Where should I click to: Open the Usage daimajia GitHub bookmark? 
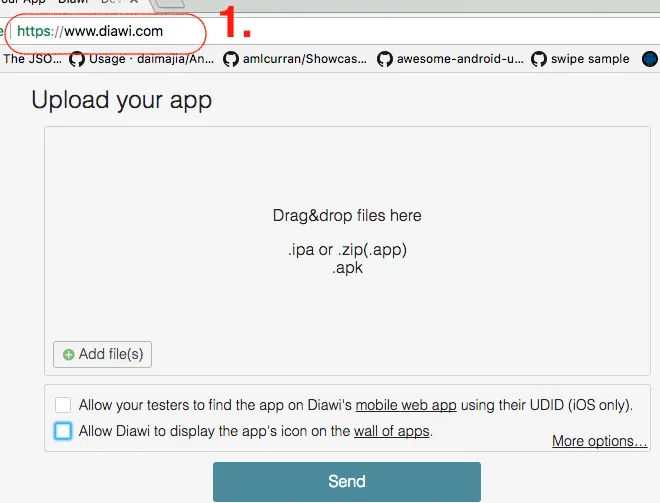tap(142, 59)
